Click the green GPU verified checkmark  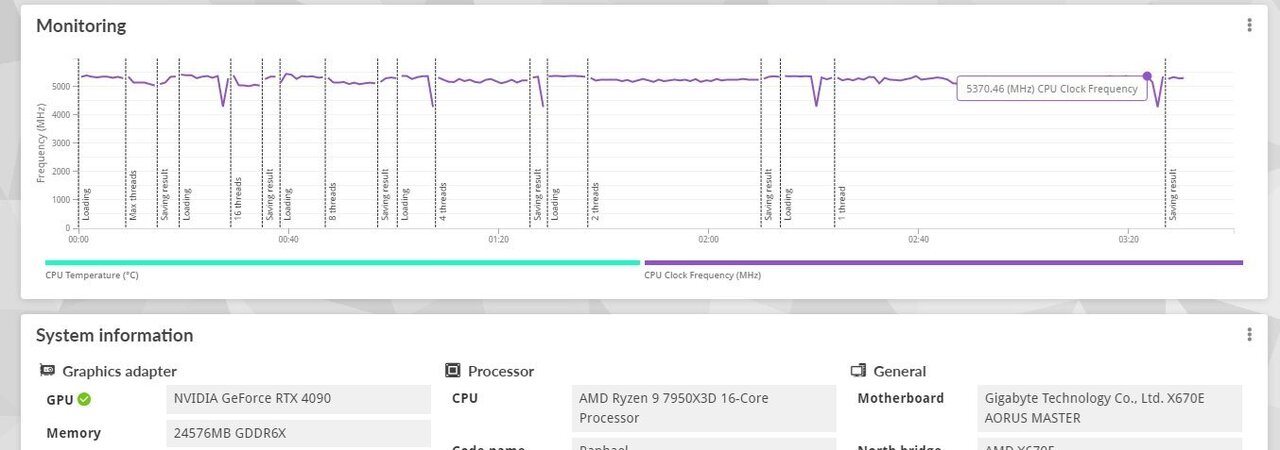(x=84, y=399)
